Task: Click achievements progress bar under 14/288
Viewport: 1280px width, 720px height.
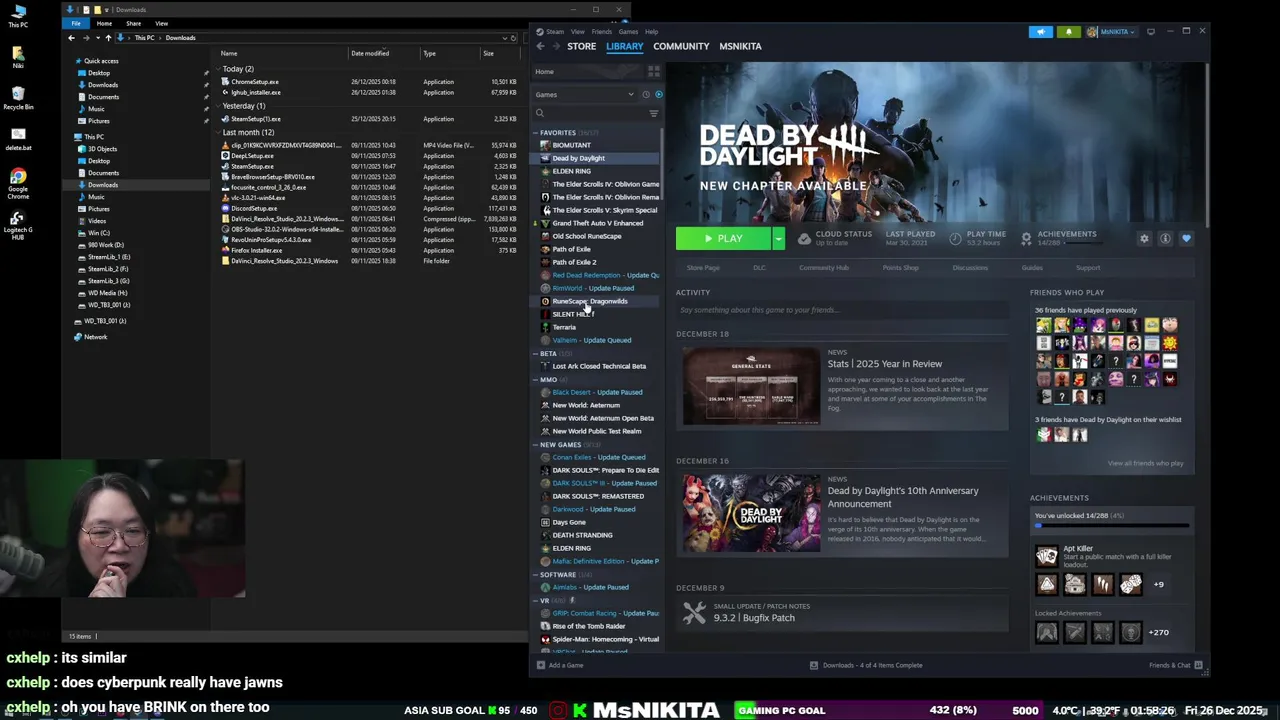Action: pos(1112,525)
